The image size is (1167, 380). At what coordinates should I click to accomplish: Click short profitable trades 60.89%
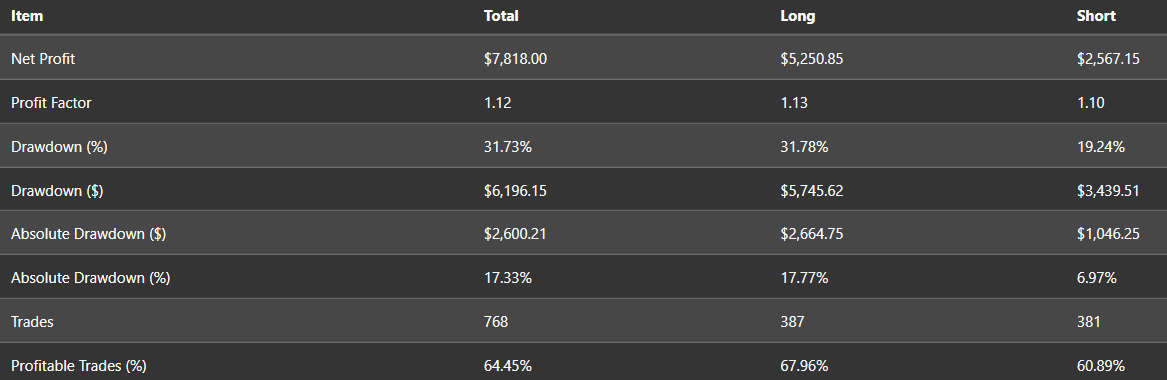point(1100,366)
